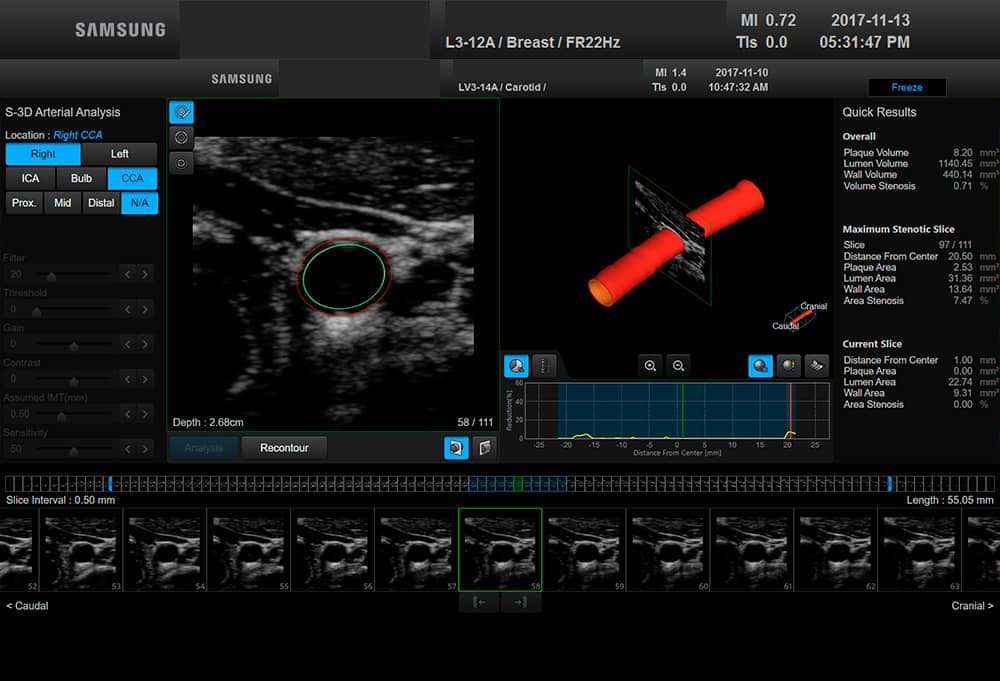Click the icon right of Recontour
The image size is (1000, 681).
tap(456, 448)
